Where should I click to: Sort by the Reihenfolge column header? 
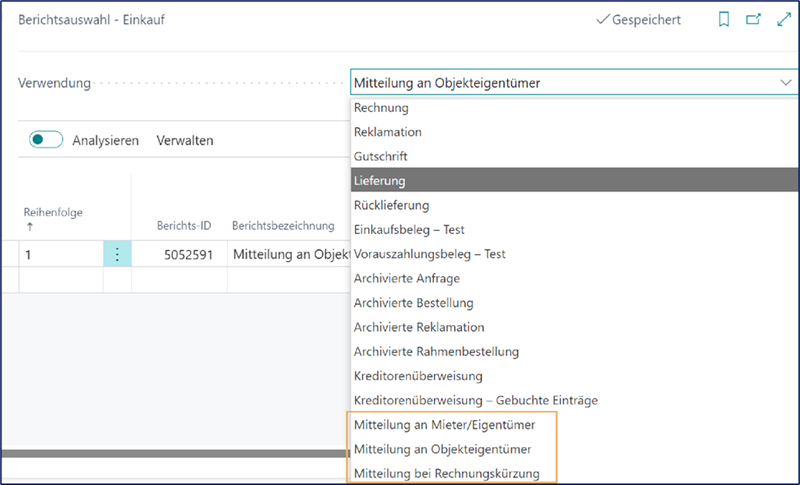click(53, 212)
